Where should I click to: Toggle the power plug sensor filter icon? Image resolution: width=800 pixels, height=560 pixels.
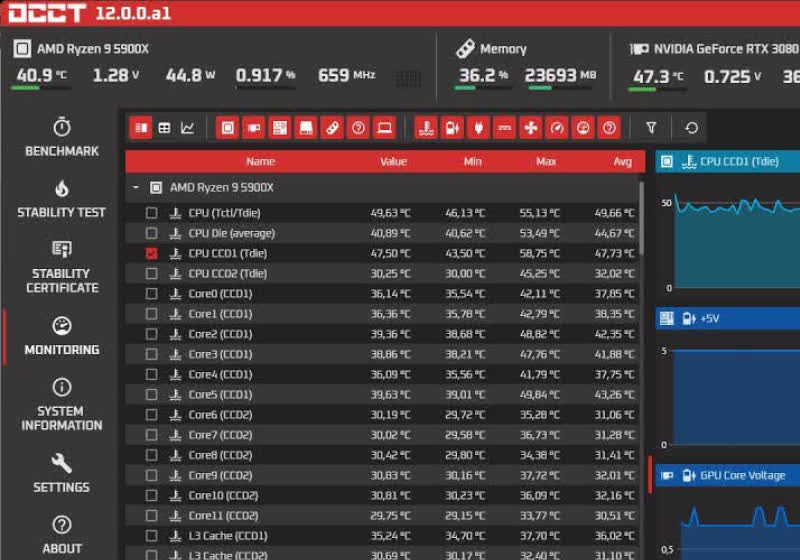point(479,128)
